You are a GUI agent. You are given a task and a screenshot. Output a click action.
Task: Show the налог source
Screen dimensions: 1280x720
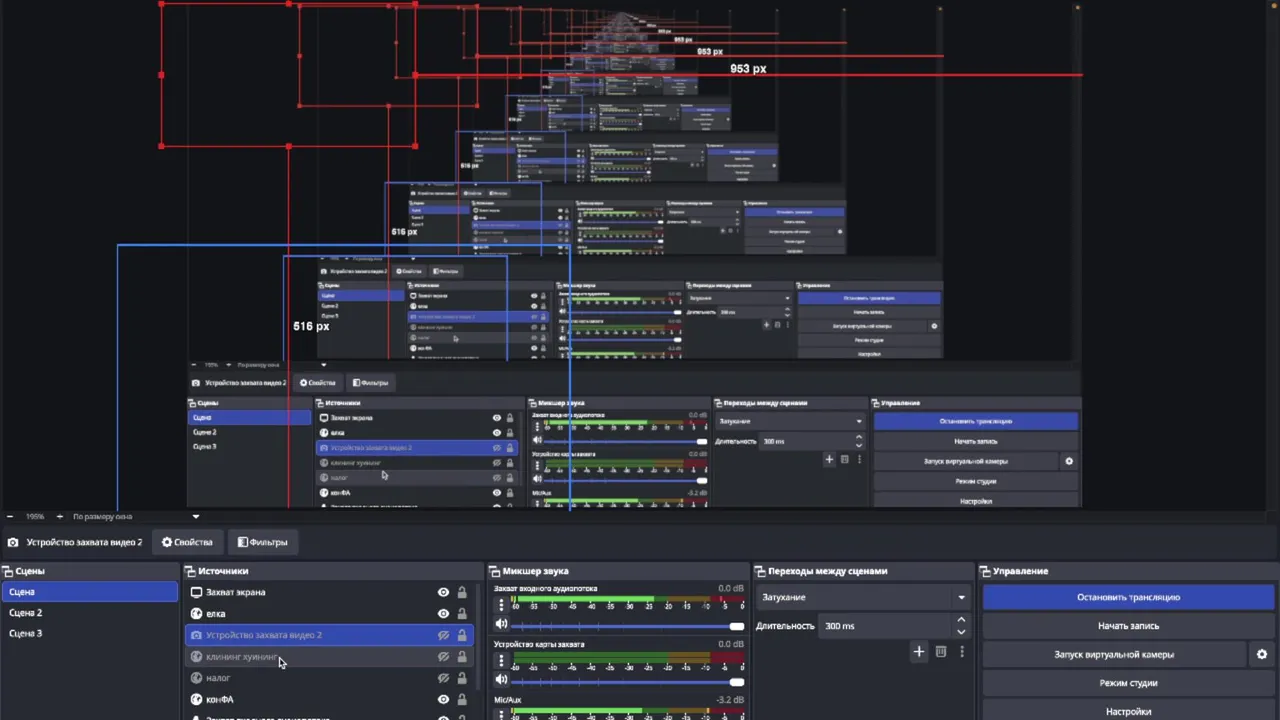(x=443, y=678)
